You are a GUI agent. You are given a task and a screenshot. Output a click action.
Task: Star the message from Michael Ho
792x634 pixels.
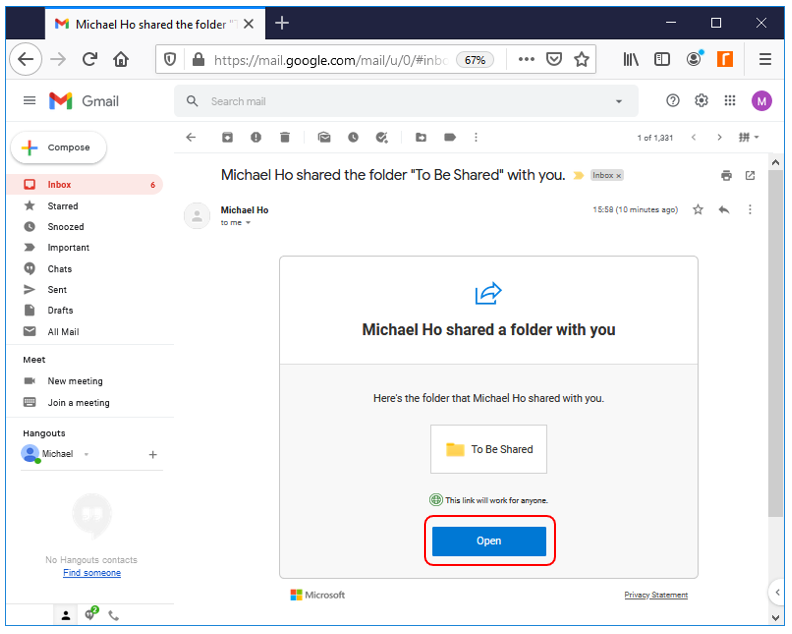pyautogui.click(x=698, y=210)
